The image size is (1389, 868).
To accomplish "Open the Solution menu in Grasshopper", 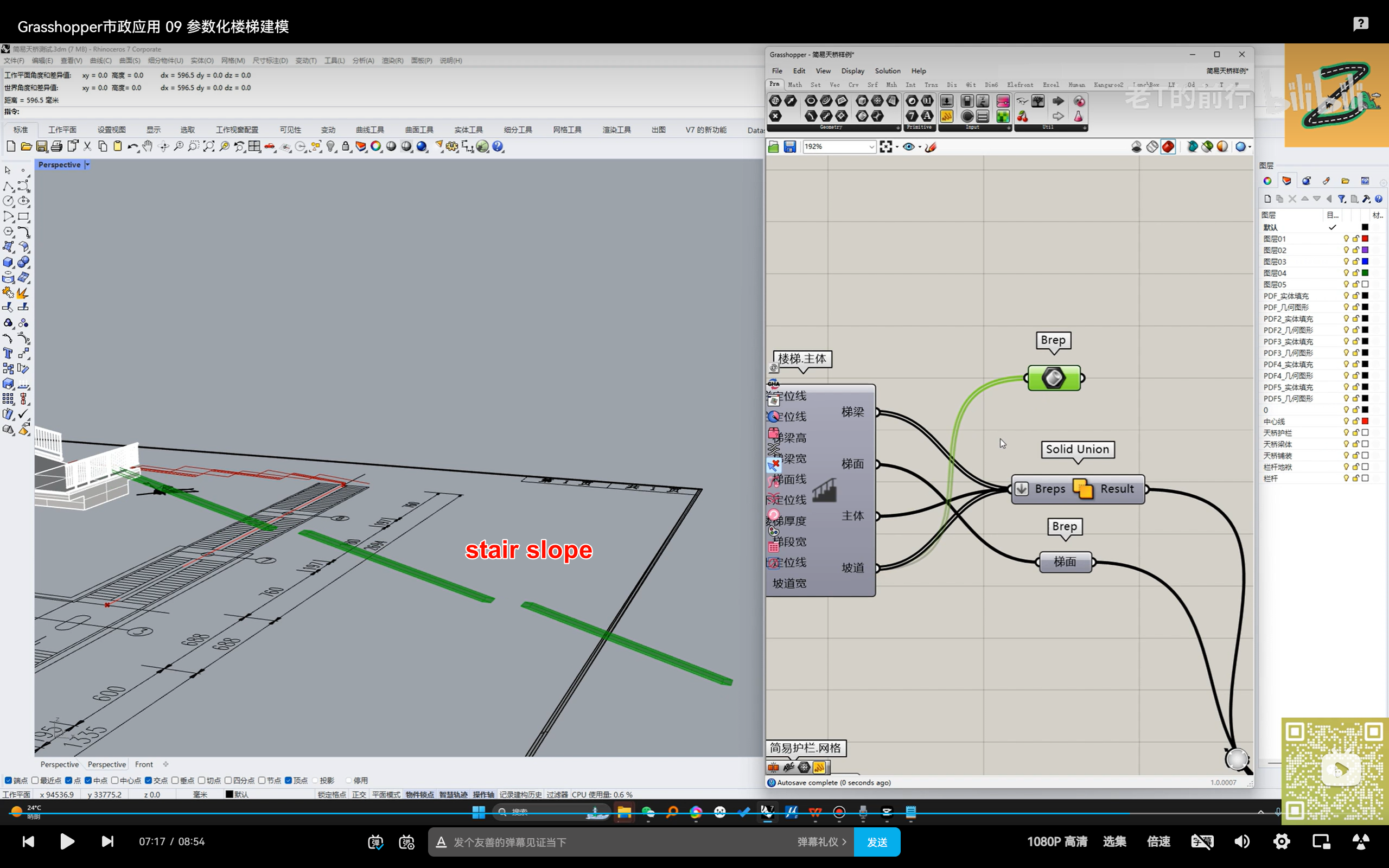I will point(887,71).
